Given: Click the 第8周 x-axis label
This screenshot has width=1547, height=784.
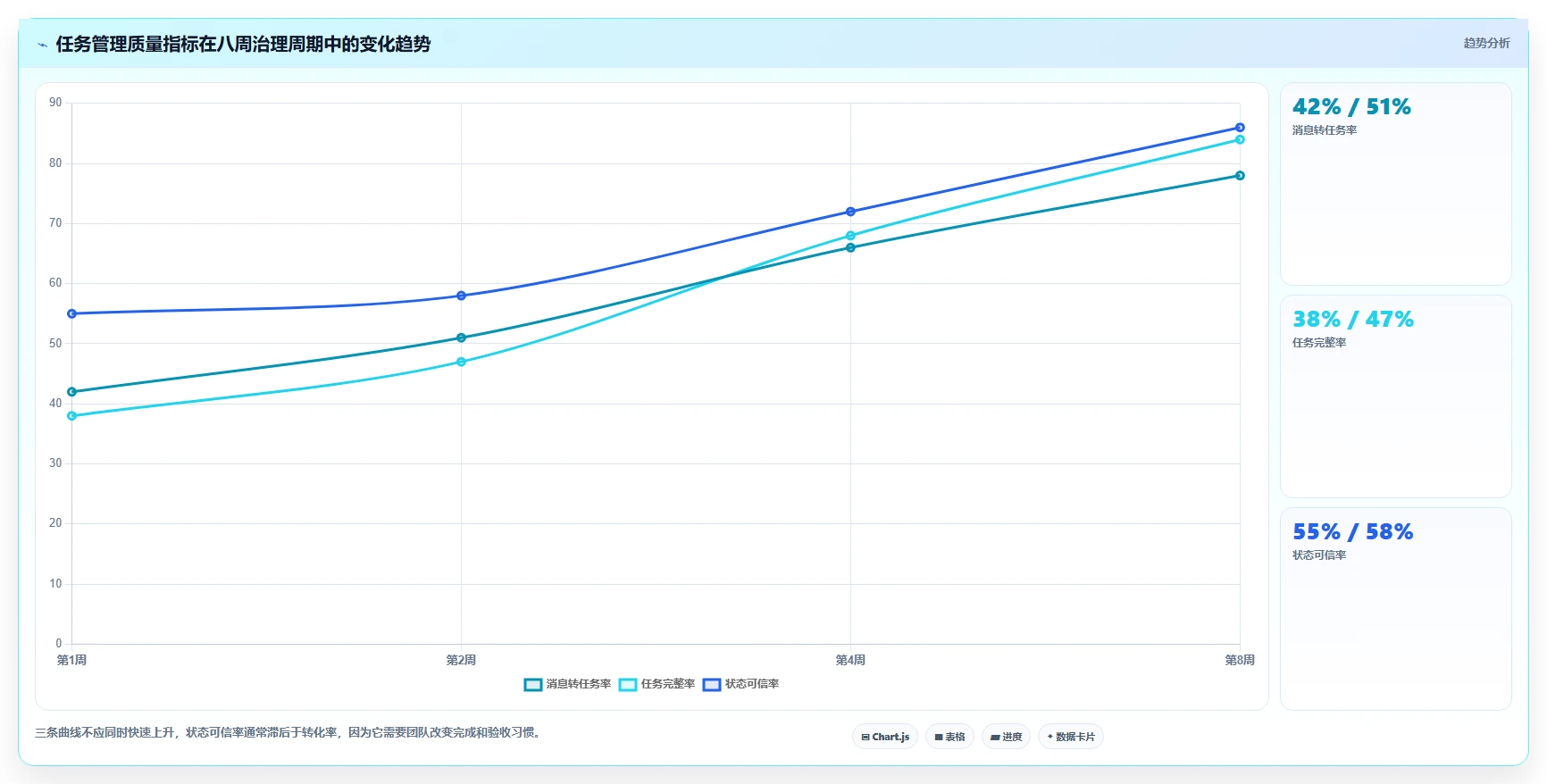Looking at the screenshot, I should [1240, 661].
